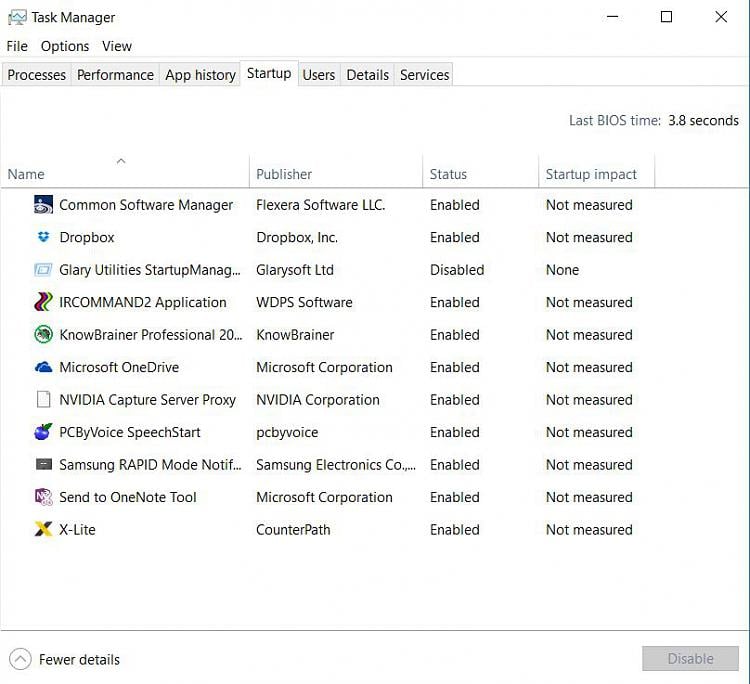The height and width of the screenshot is (684, 750).
Task: Click Enabled status in Dropbox row
Action: 454,238
